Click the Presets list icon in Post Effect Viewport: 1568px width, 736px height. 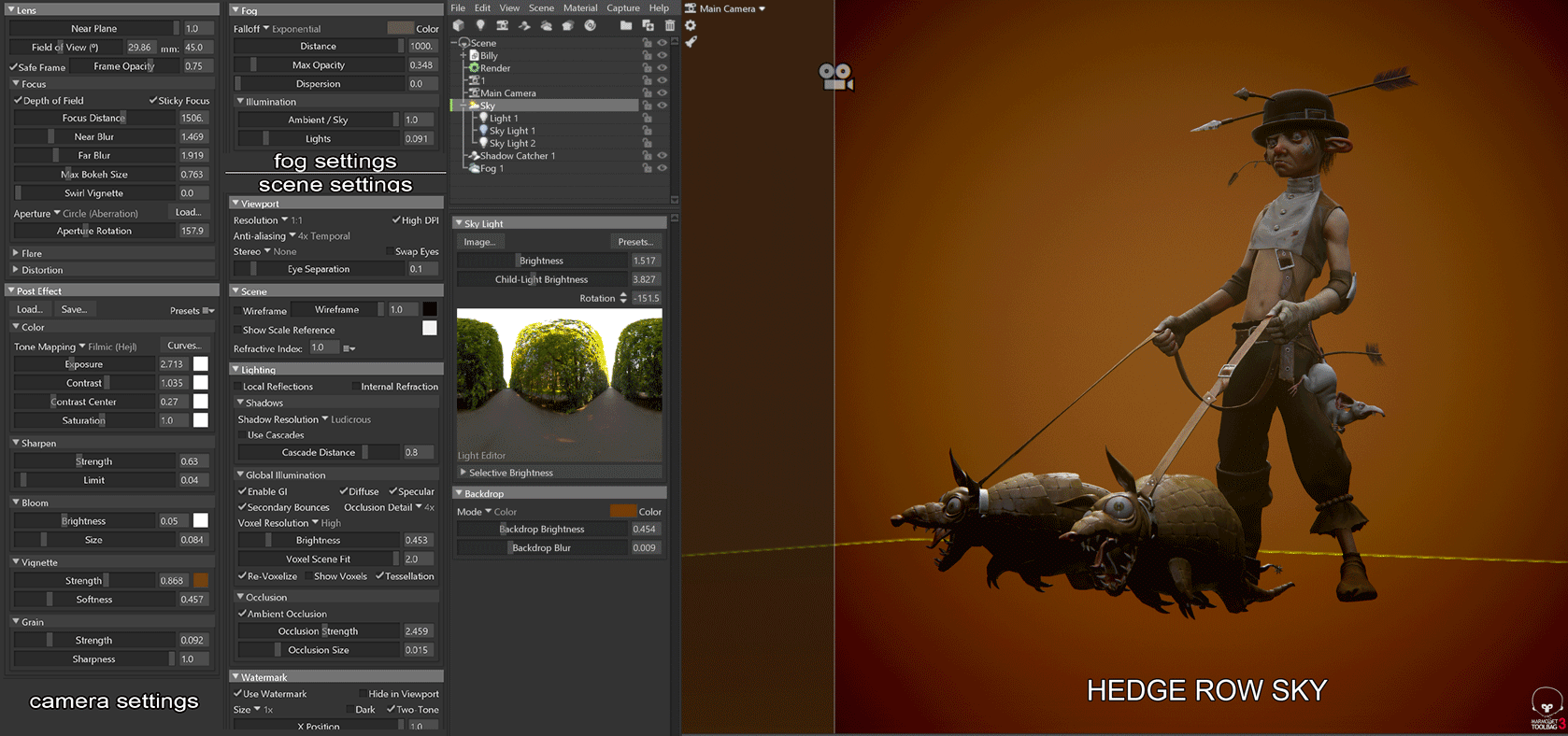click(208, 311)
